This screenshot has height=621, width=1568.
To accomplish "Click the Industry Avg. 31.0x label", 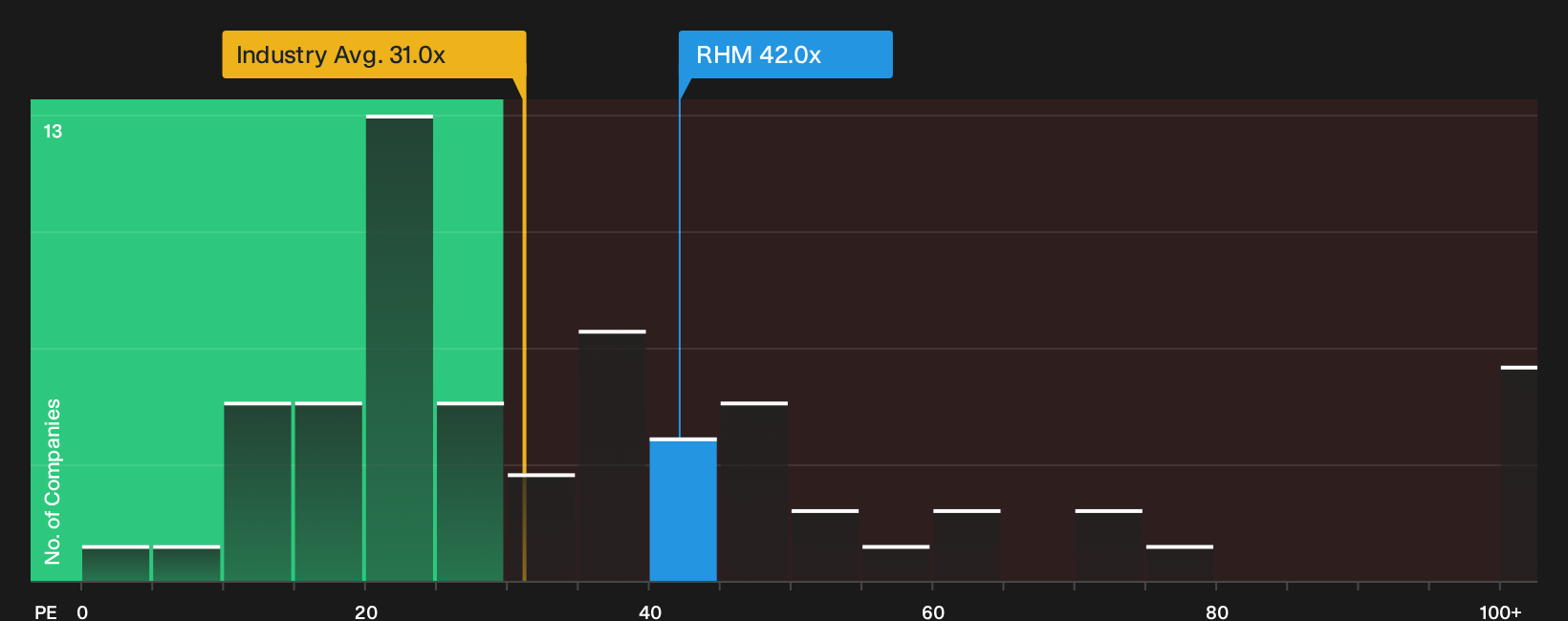I will pyautogui.click(x=374, y=54).
